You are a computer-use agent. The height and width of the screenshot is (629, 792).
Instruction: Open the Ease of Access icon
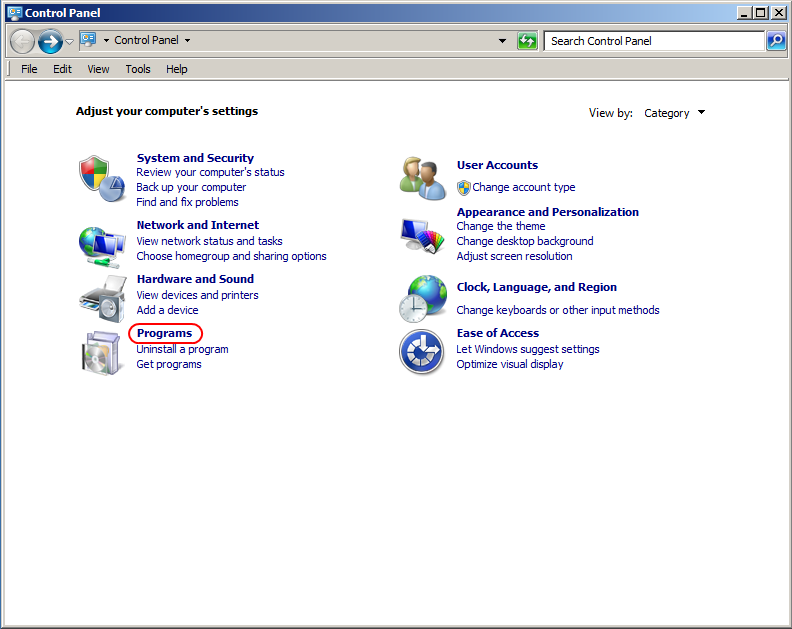422,352
